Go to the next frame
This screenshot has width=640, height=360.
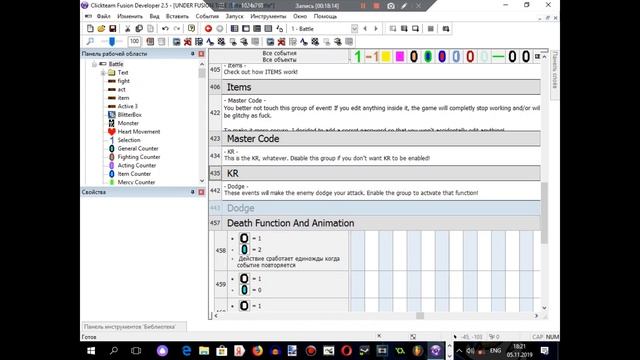(x=376, y=29)
